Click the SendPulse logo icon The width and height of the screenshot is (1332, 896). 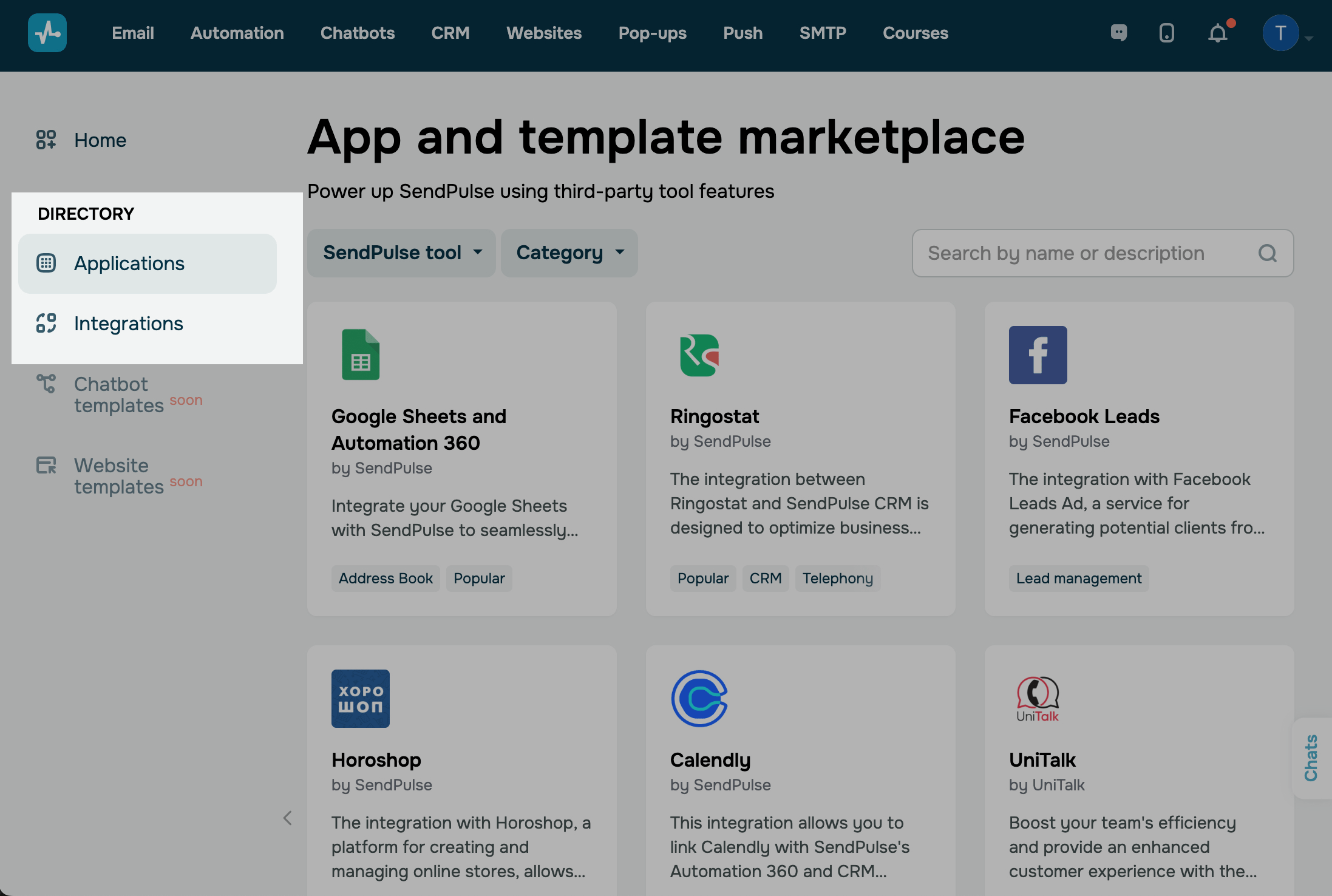(x=47, y=33)
